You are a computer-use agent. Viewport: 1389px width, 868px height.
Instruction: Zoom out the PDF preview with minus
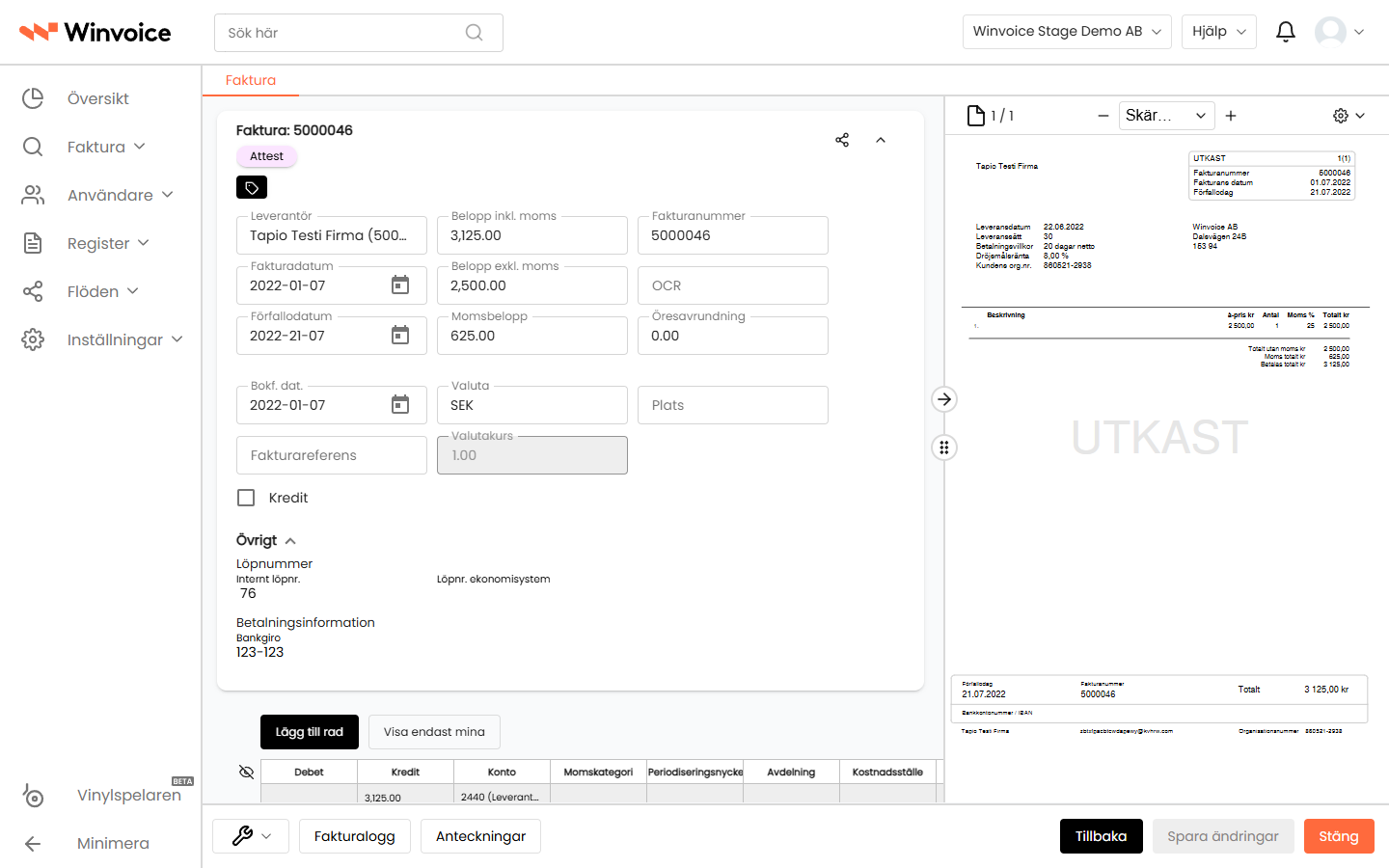(x=1103, y=116)
